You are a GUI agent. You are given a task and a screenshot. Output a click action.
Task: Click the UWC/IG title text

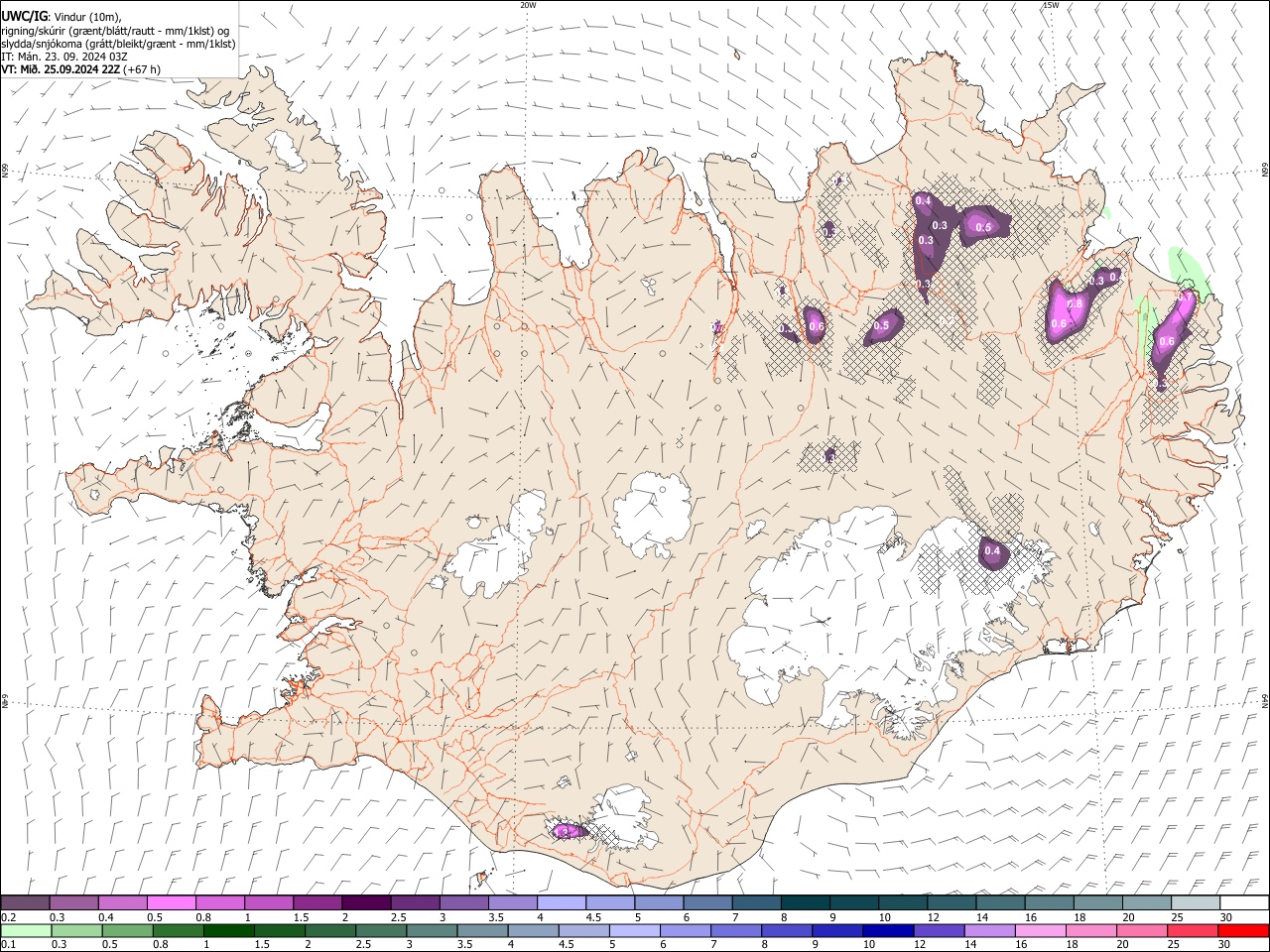24,17
